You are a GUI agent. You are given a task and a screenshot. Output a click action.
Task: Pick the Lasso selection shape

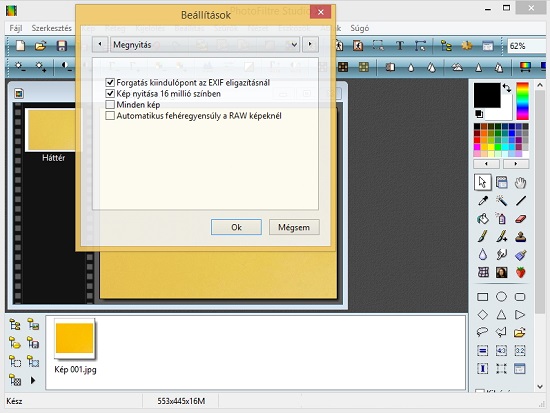(483, 332)
